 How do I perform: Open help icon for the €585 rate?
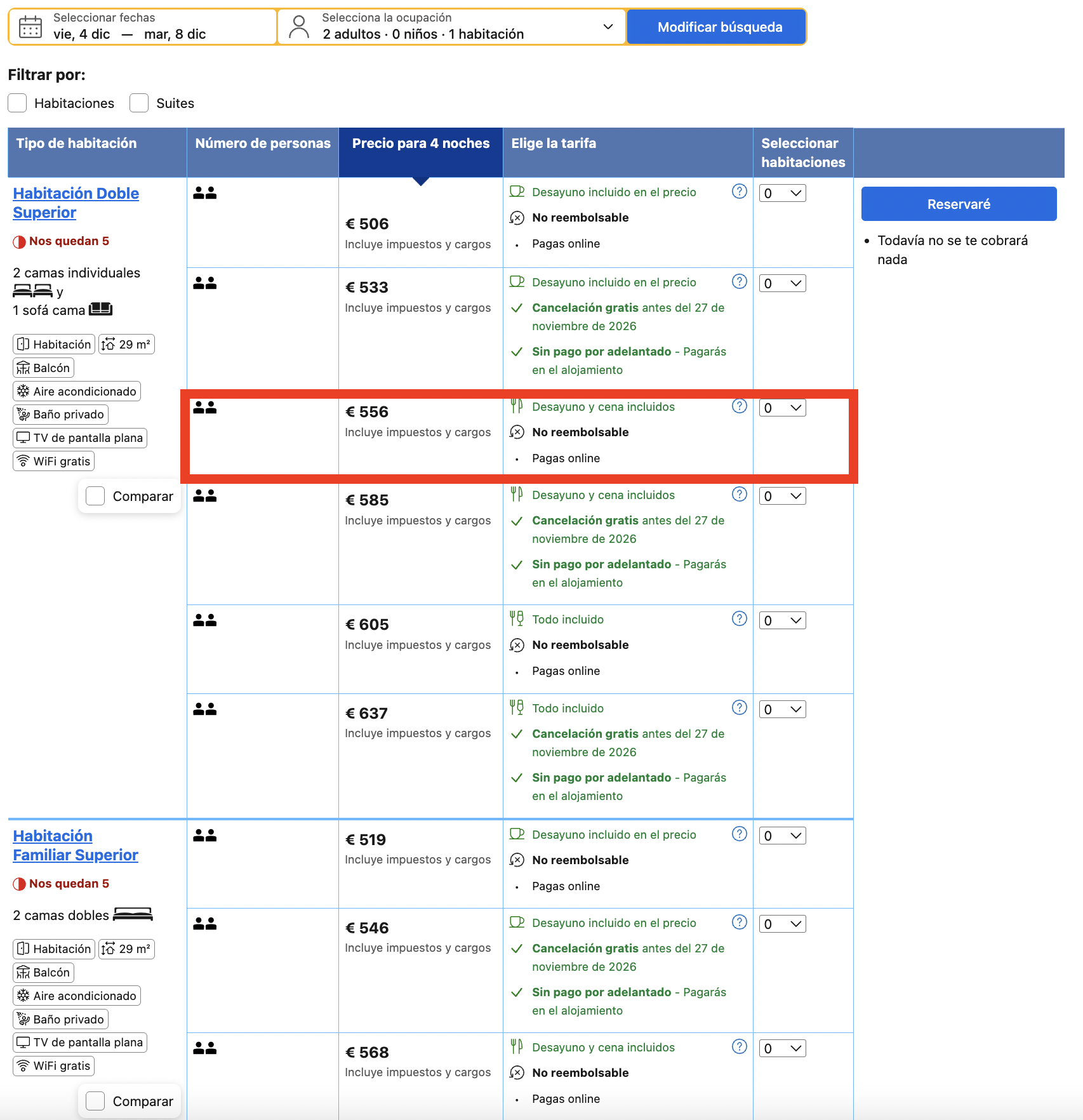[739, 494]
